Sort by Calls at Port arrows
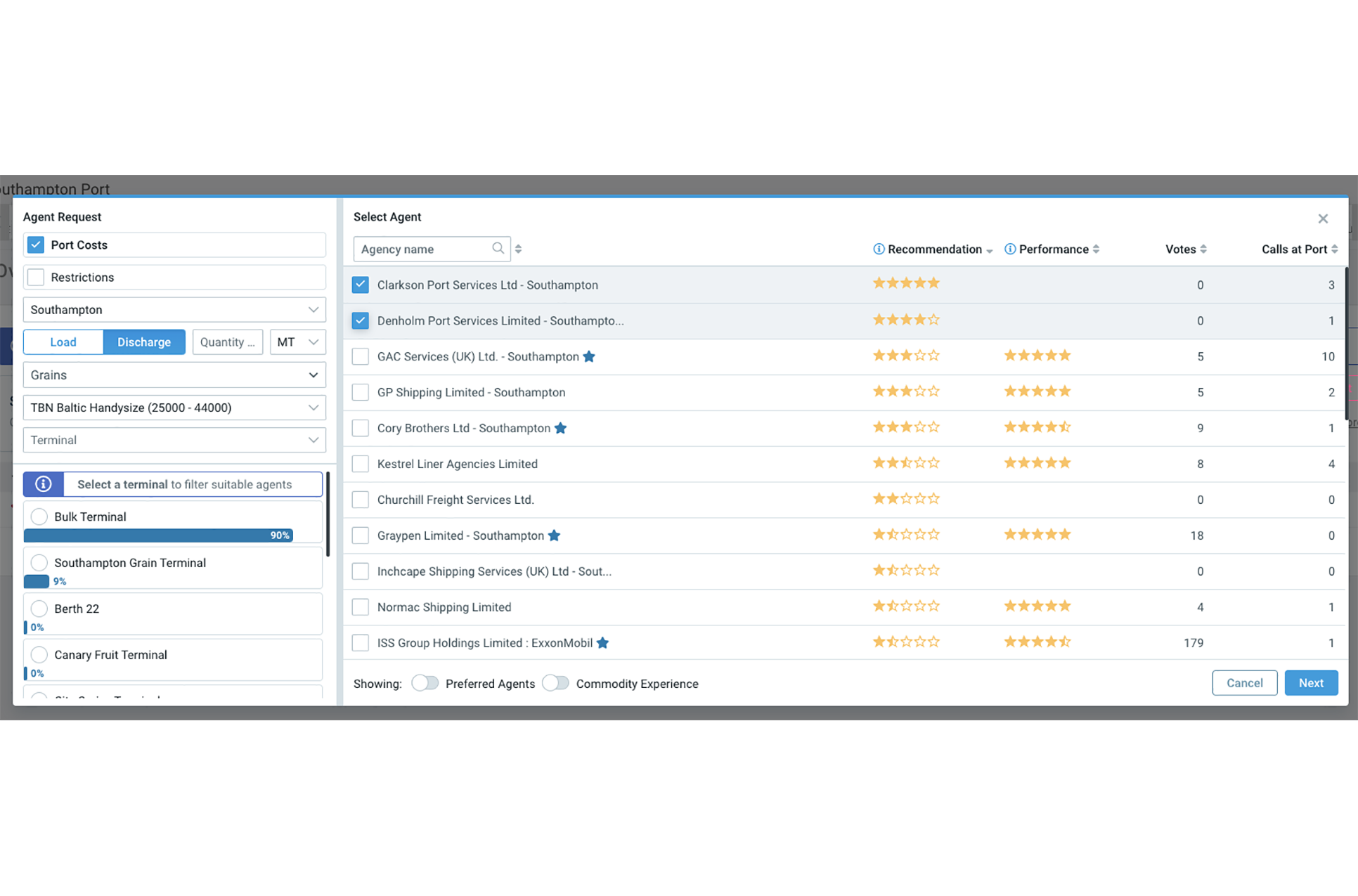 1334,249
